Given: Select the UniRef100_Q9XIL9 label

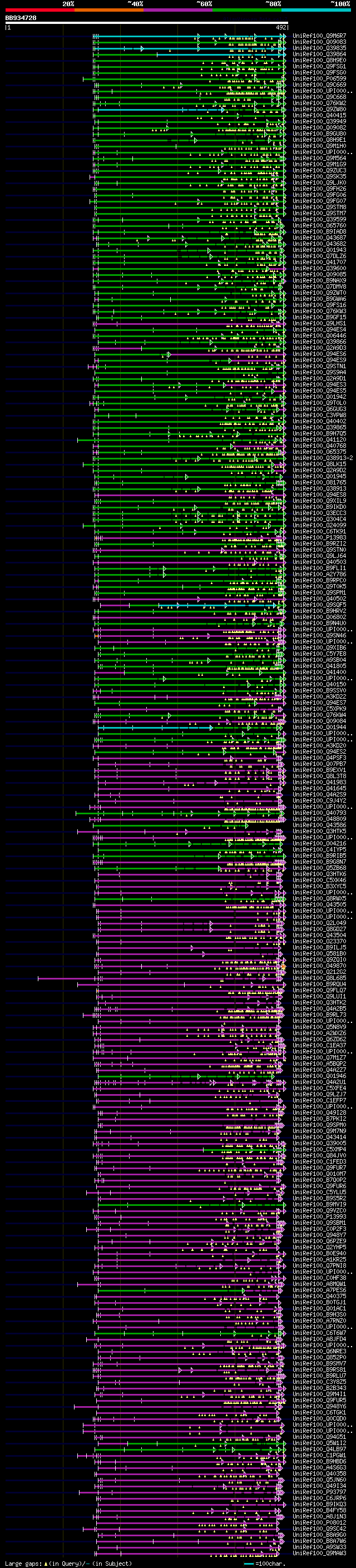Looking at the screenshot, I should point(319,501).
